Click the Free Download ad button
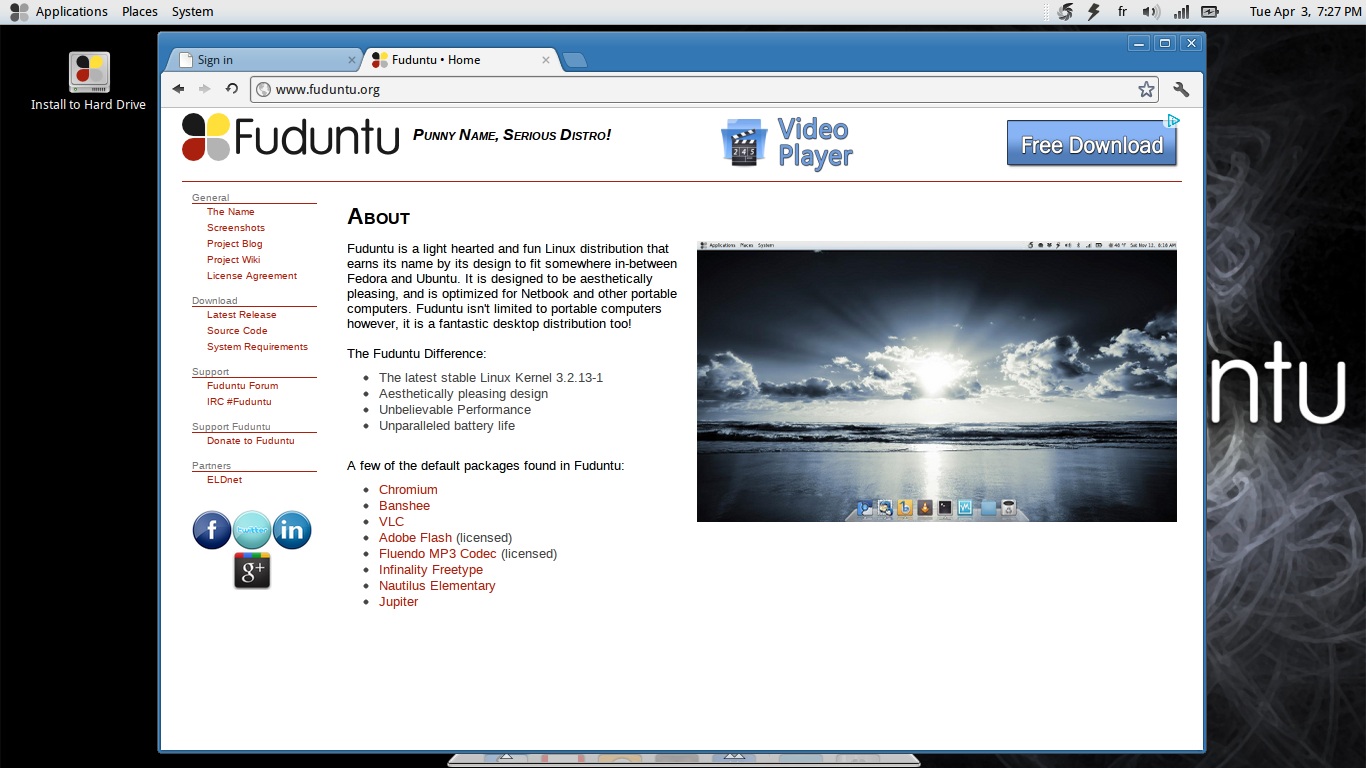1366x768 pixels. point(1092,144)
